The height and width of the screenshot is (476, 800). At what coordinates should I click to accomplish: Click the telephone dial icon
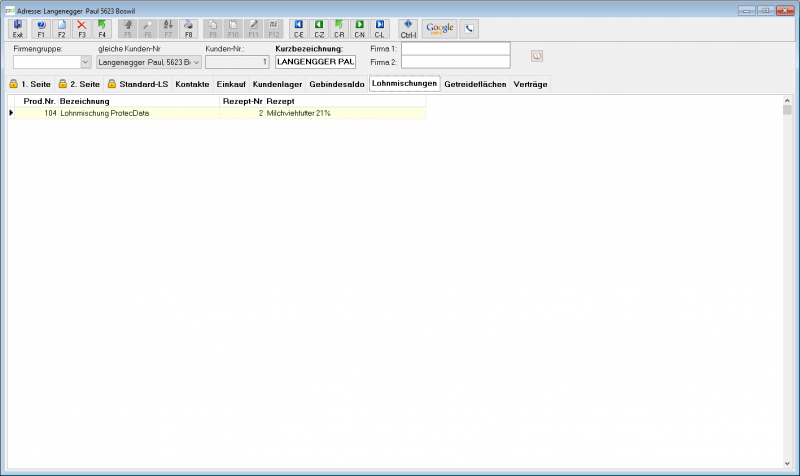point(469,29)
